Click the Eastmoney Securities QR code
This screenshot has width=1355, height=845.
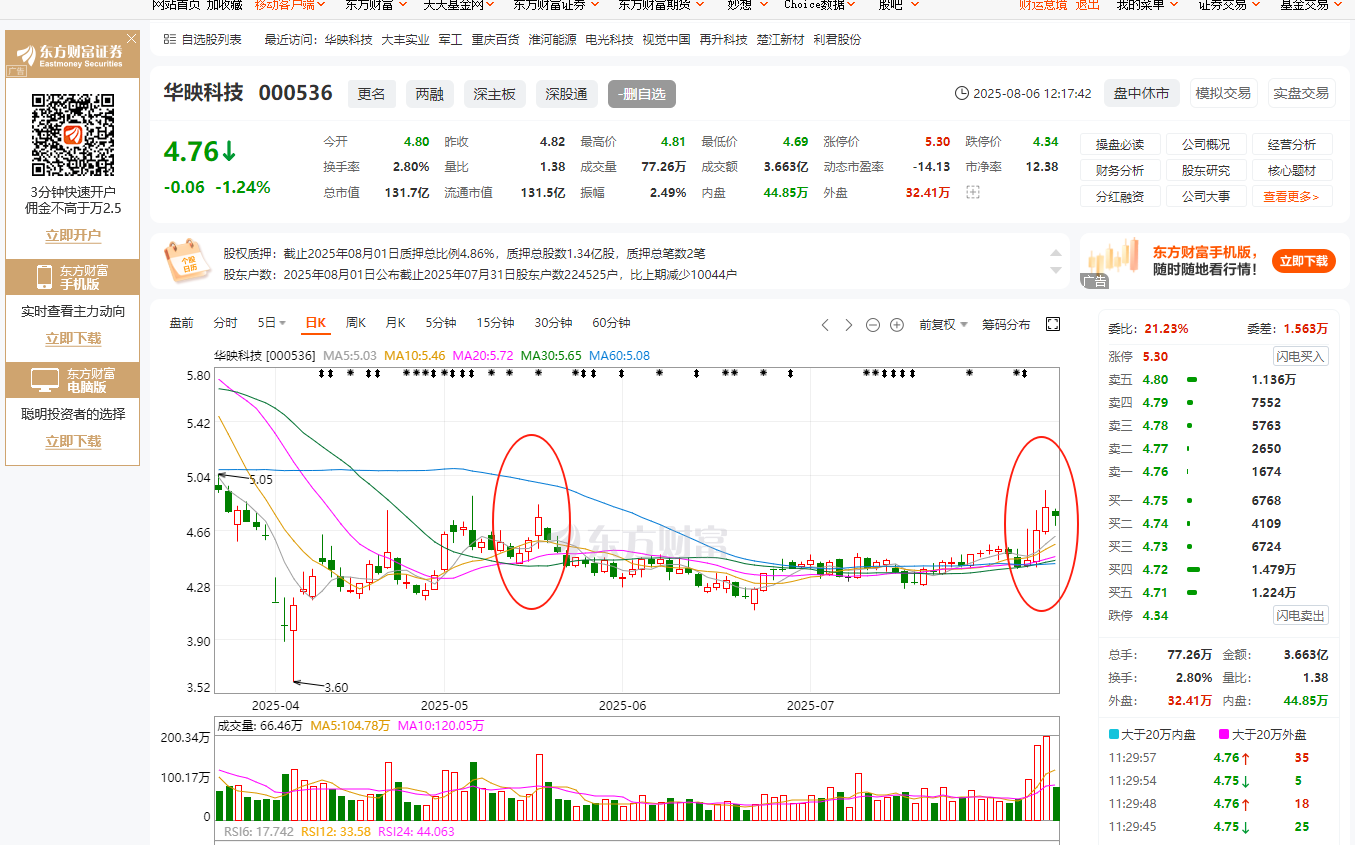(73, 134)
